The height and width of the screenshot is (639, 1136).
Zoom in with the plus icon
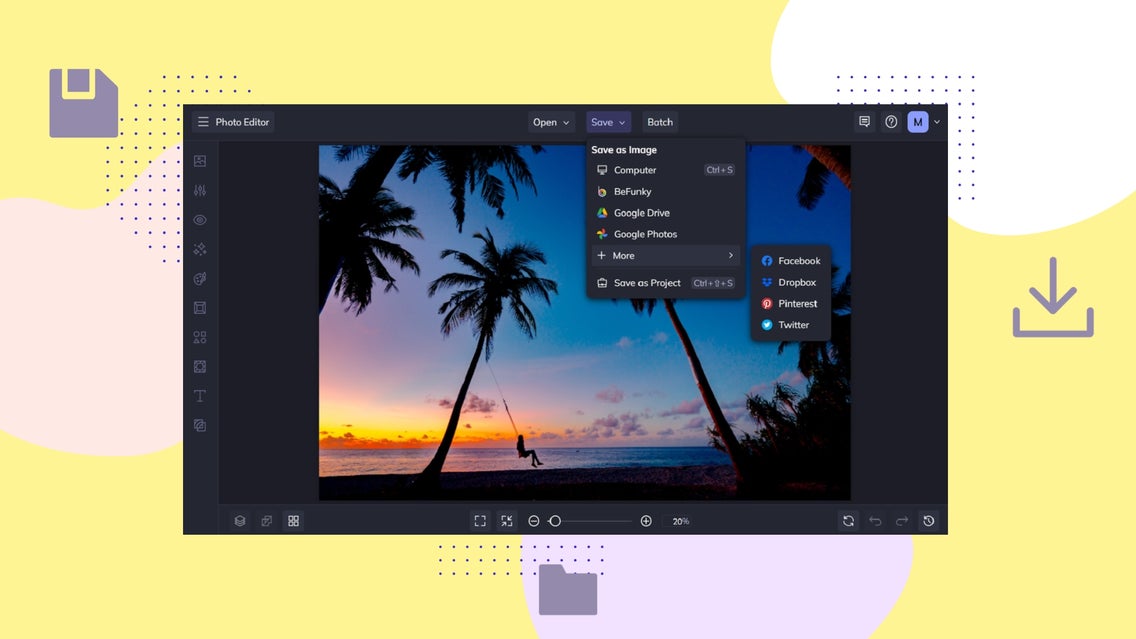point(646,521)
